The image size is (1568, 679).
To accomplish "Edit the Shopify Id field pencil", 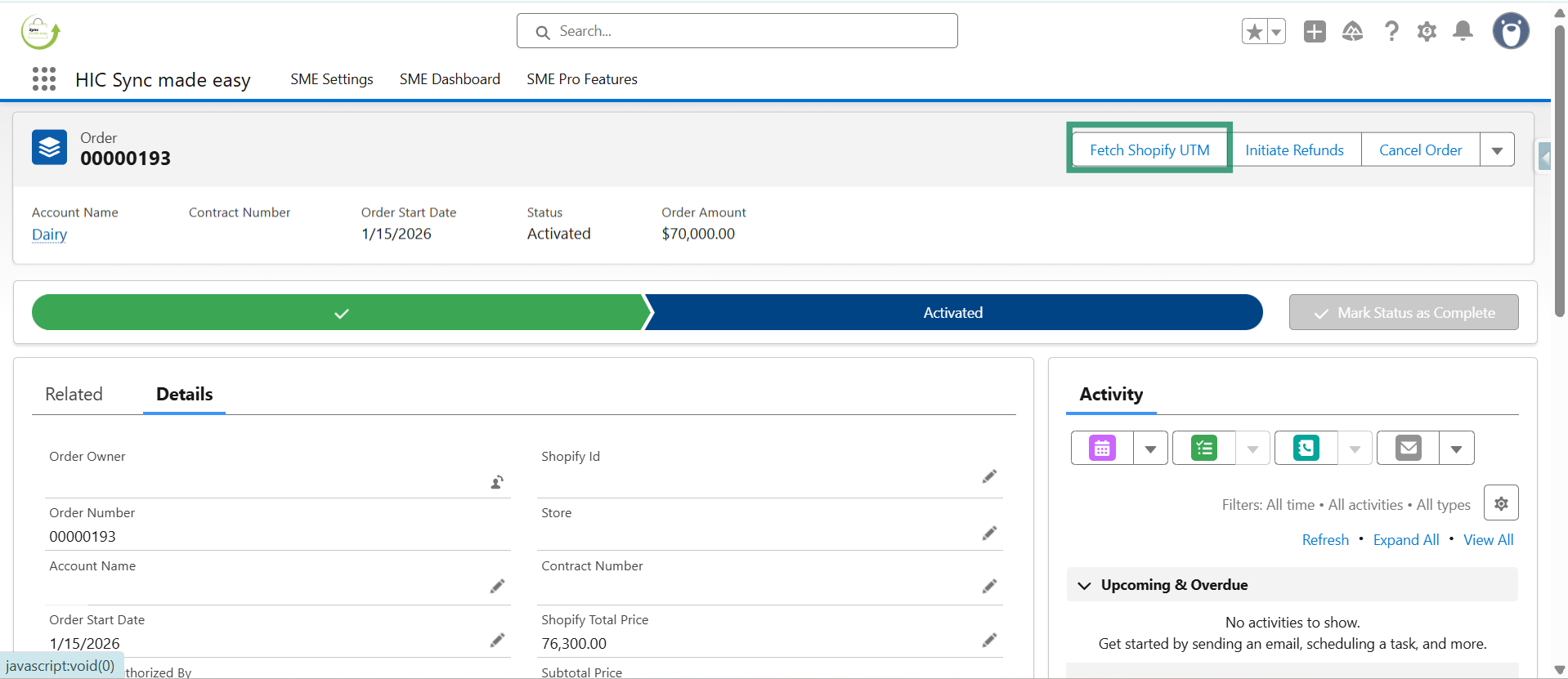I will [x=989, y=476].
